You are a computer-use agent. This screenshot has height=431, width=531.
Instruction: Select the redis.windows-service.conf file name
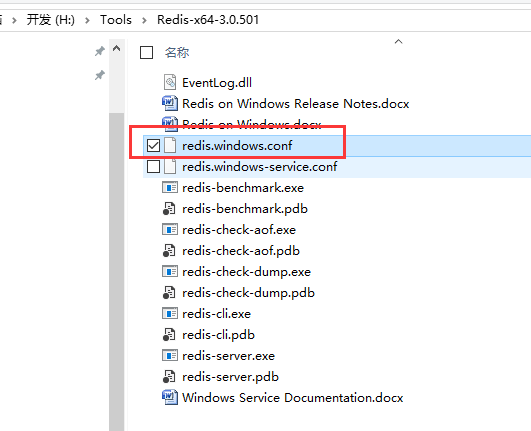click(x=260, y=167)
